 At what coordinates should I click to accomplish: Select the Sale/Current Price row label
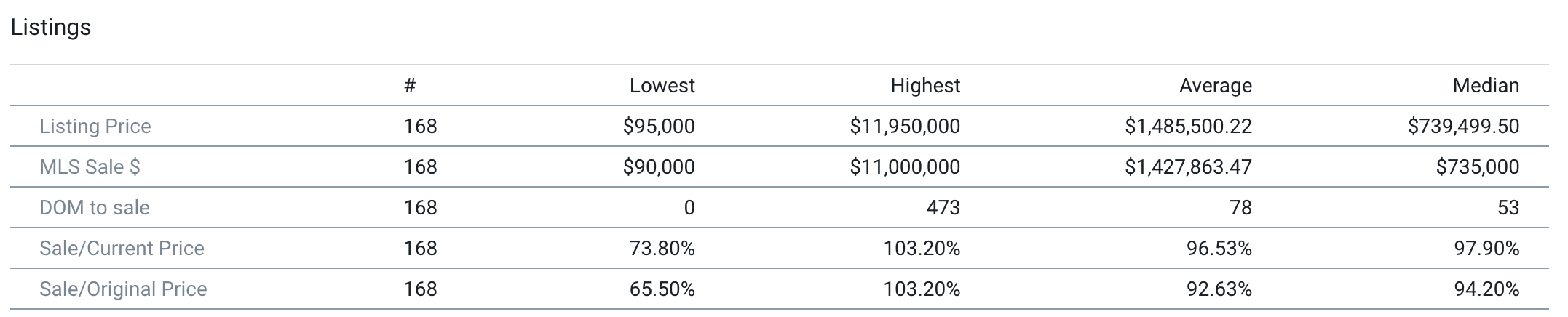pos(122,249)
